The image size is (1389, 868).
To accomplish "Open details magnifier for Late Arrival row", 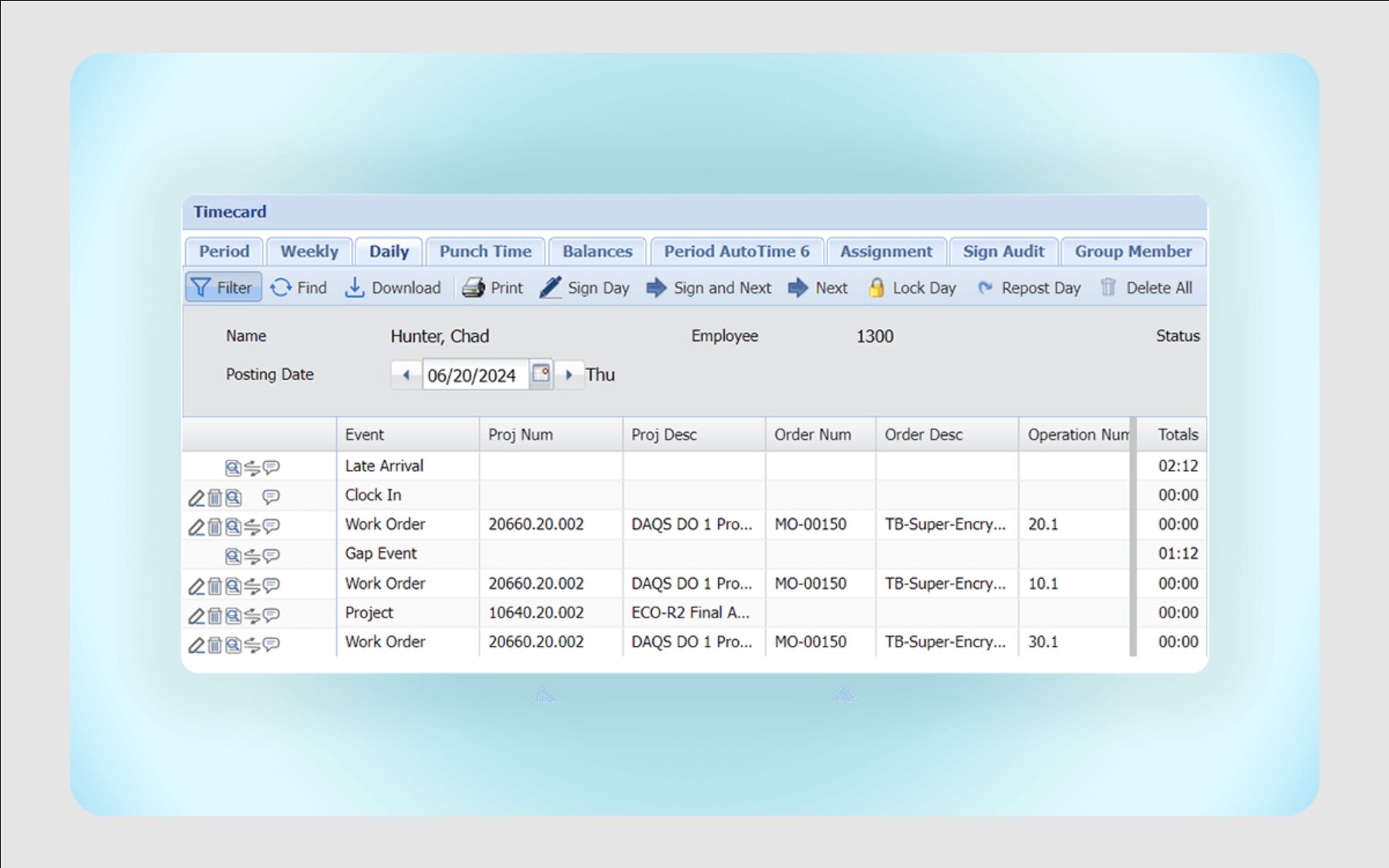I will pyautogui.click(x=233, y=468).
